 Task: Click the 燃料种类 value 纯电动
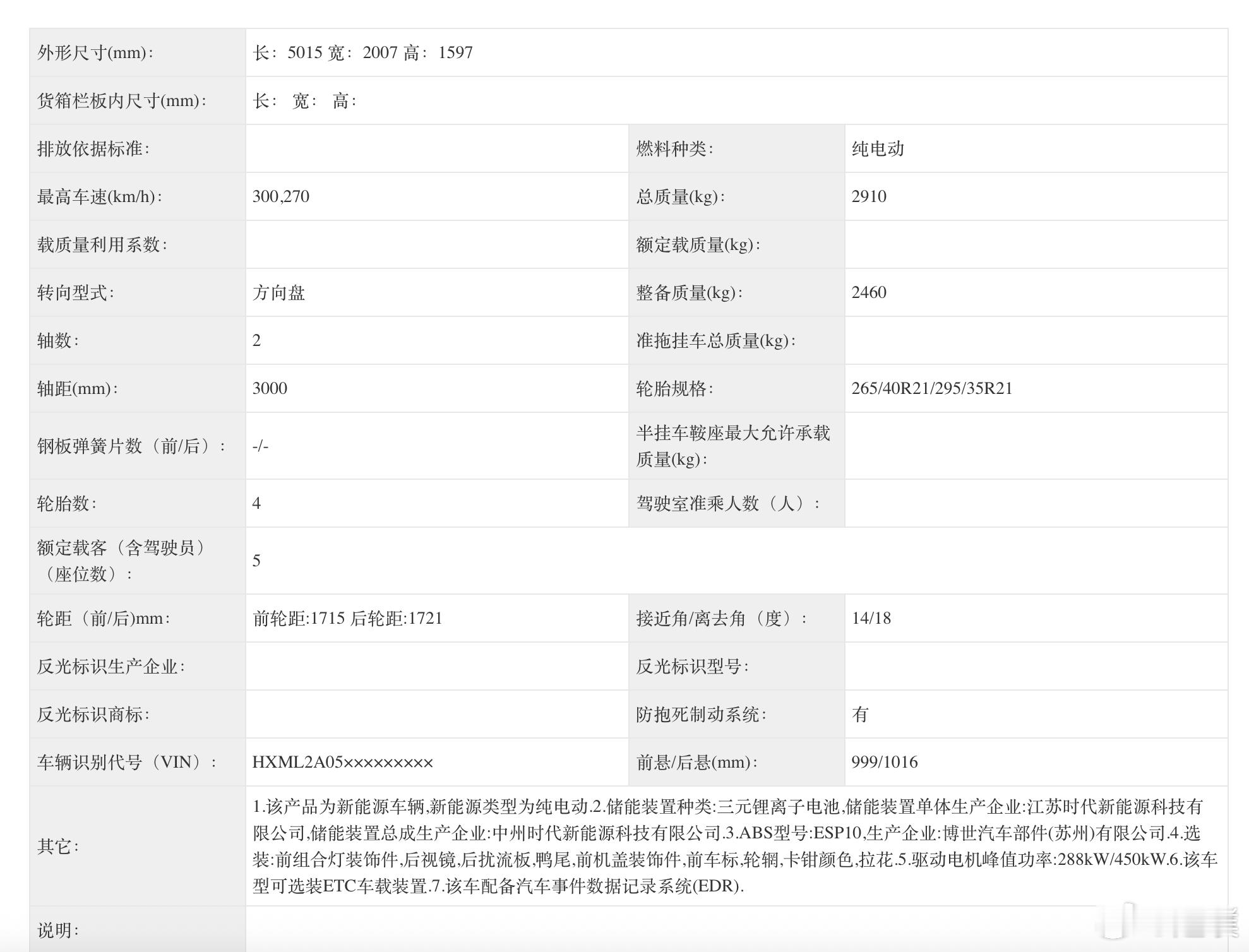pos(878,150)
